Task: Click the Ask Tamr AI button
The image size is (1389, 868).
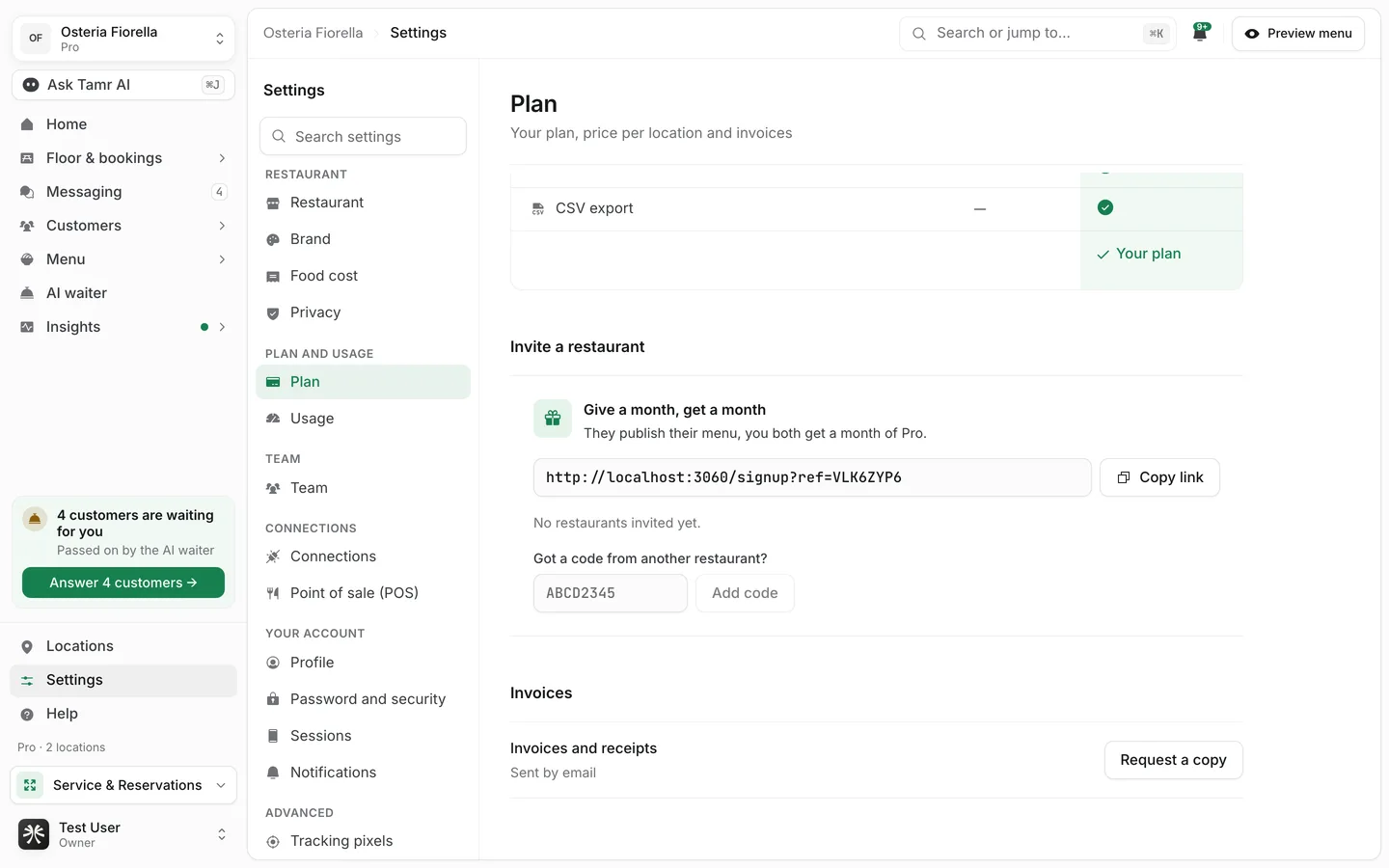Action: [123, 85]
